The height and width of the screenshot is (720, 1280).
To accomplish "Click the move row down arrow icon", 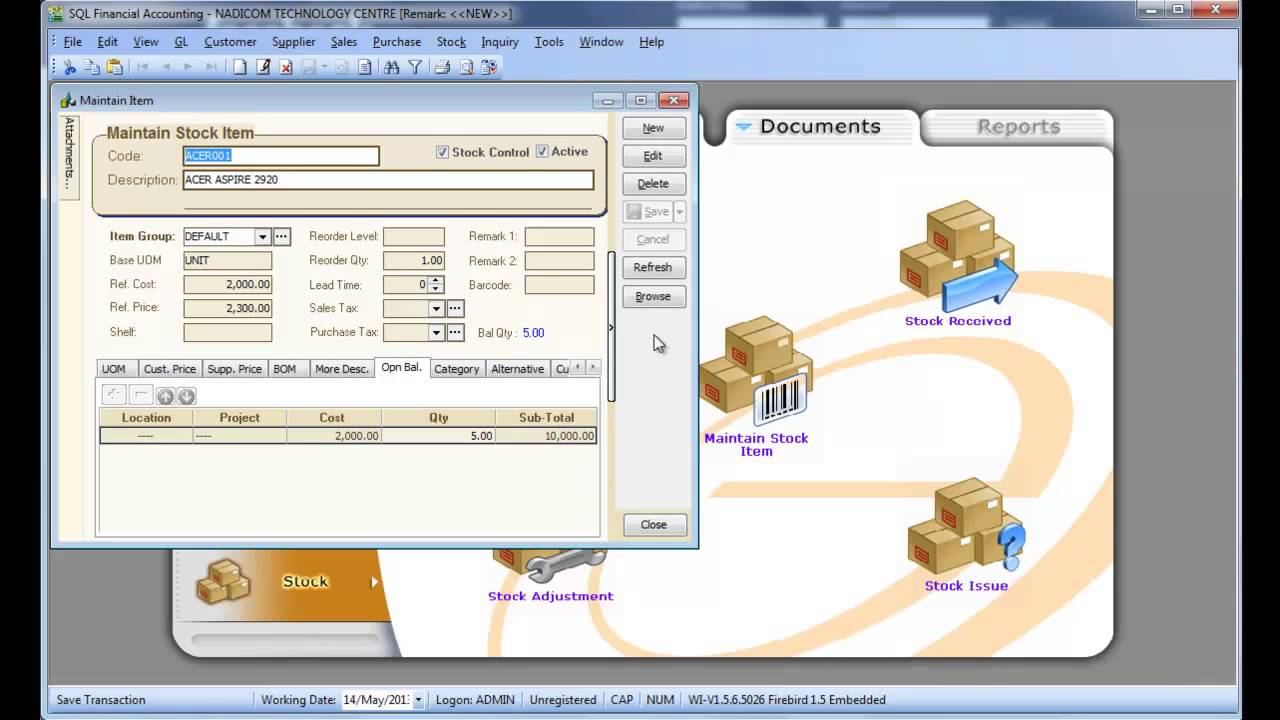I will click(x=186, y=396).
